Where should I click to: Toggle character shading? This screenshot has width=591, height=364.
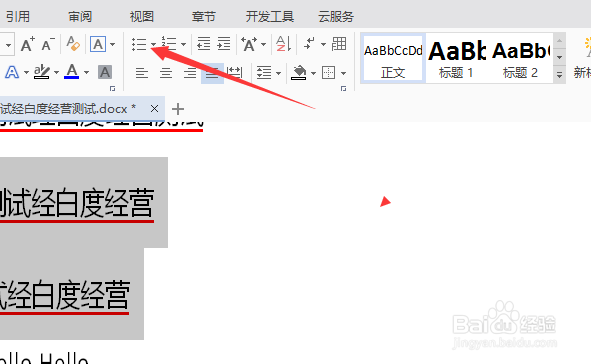105,72
